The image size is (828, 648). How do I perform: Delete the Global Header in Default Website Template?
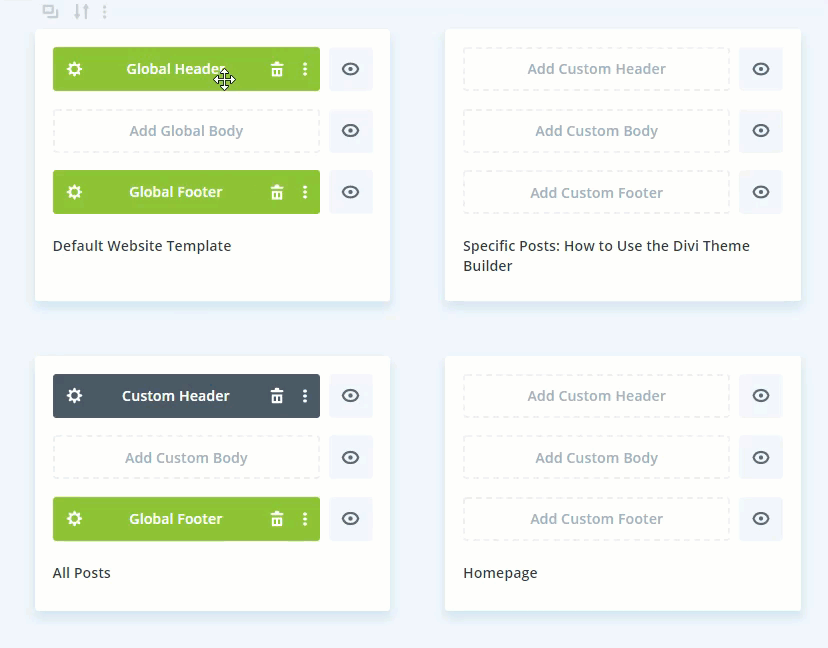(x=277, y=69)
